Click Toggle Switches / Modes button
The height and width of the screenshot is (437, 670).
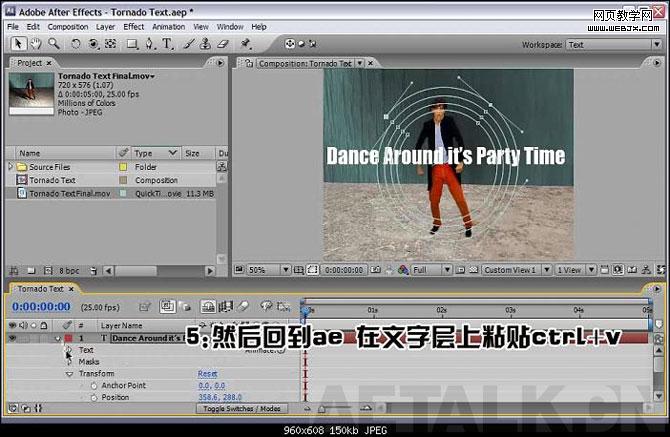pos(242,409)
